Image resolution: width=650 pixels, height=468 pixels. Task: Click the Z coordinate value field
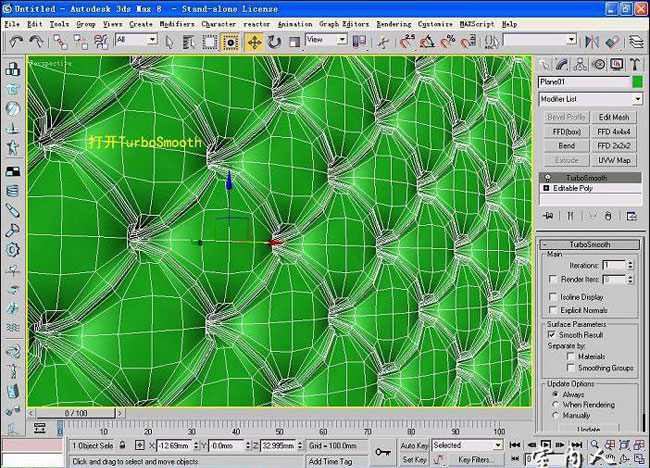(278, 446)
